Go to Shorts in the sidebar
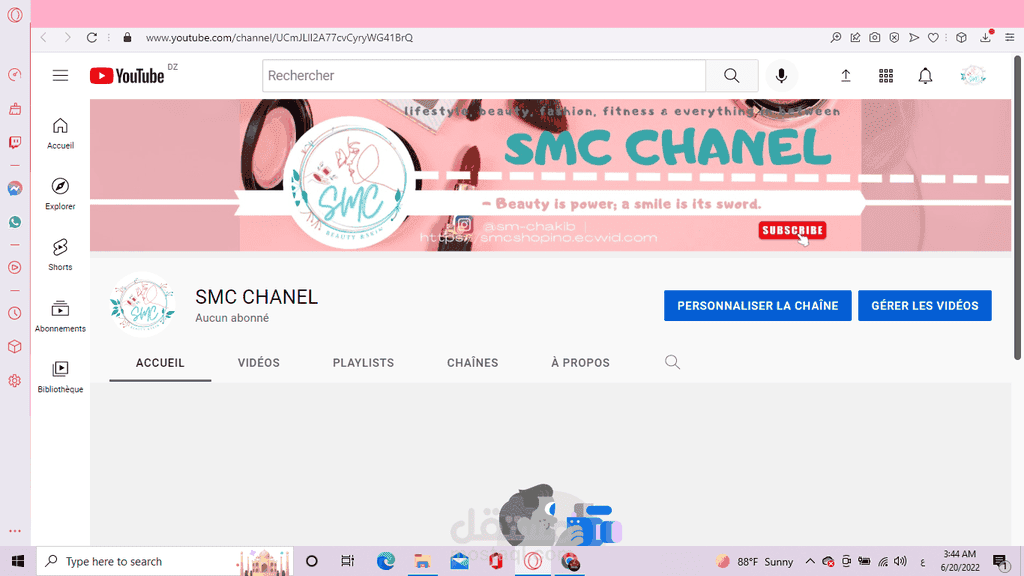 pos(60,254)
